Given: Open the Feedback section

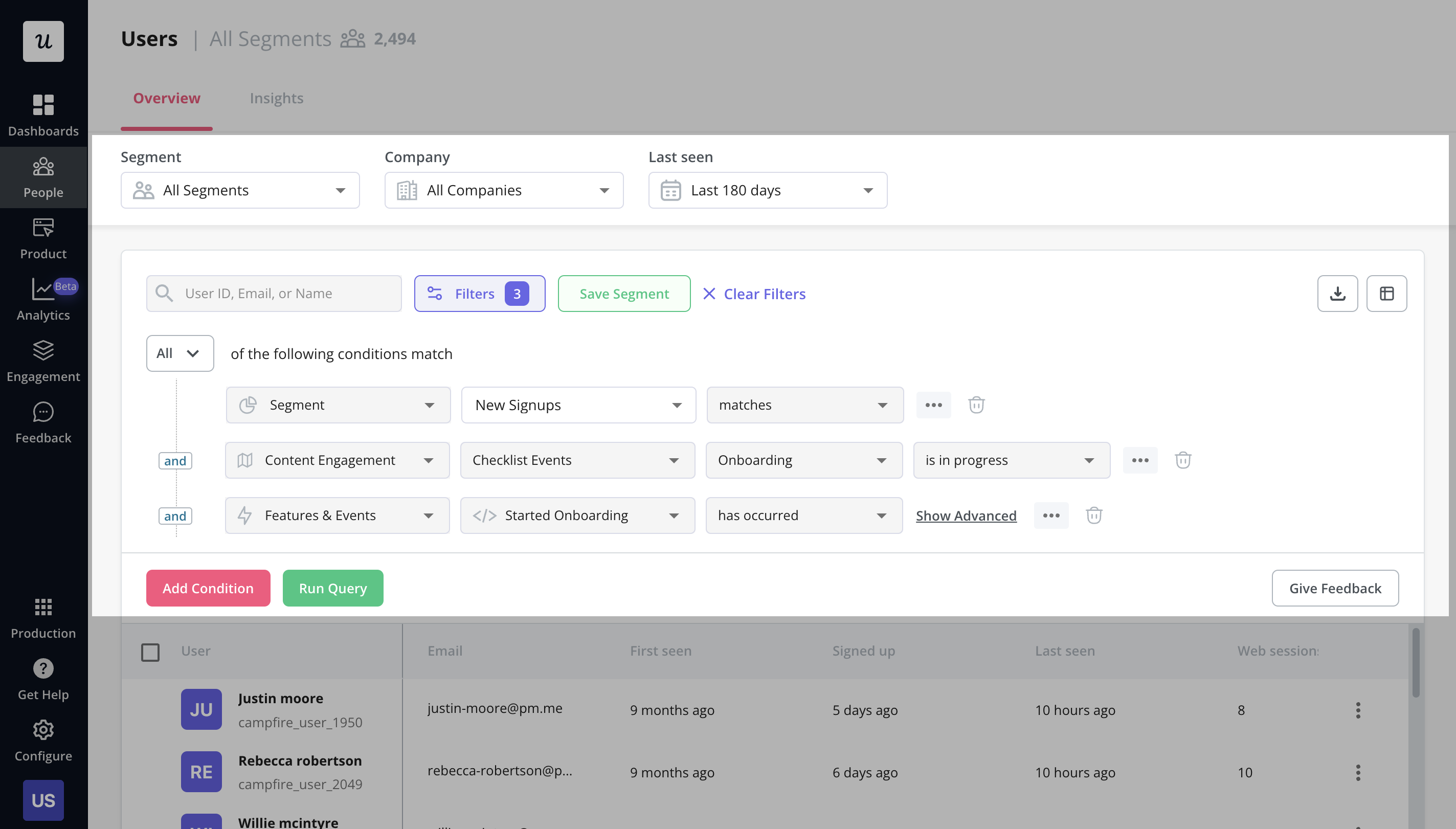Looking at the screenshot, I should pos(43,421).
